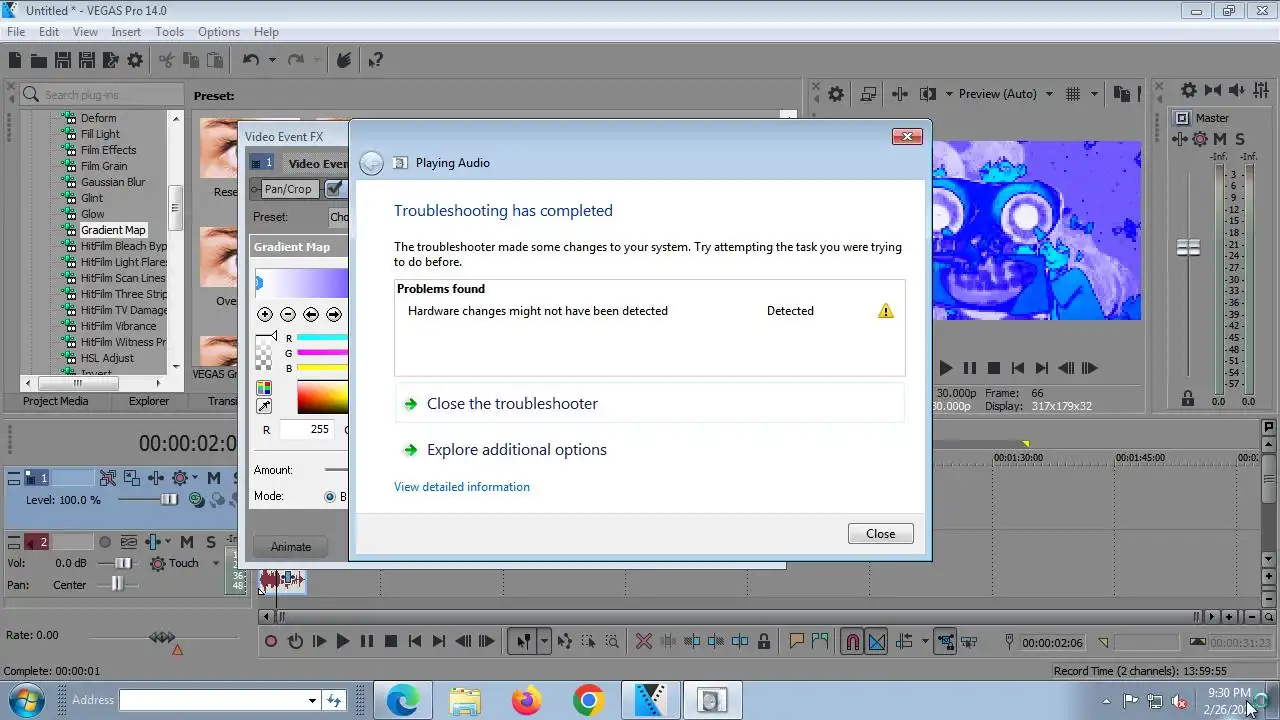Click the track 2 Pan slider
This screenshot has width=1280, height=720.
(x=119, y=585)
